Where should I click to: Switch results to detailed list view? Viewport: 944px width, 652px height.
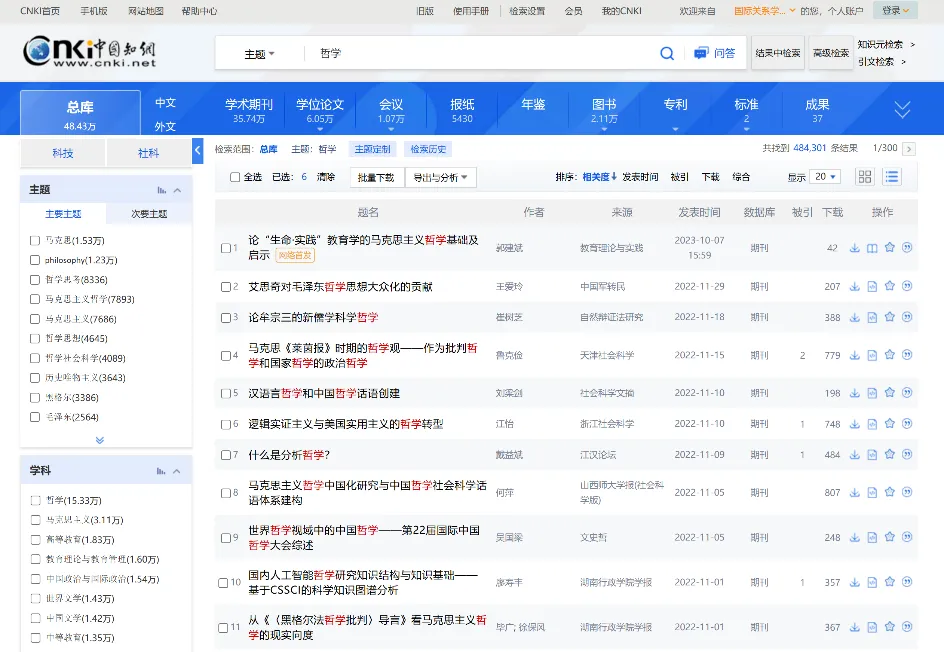click(892, 176)
